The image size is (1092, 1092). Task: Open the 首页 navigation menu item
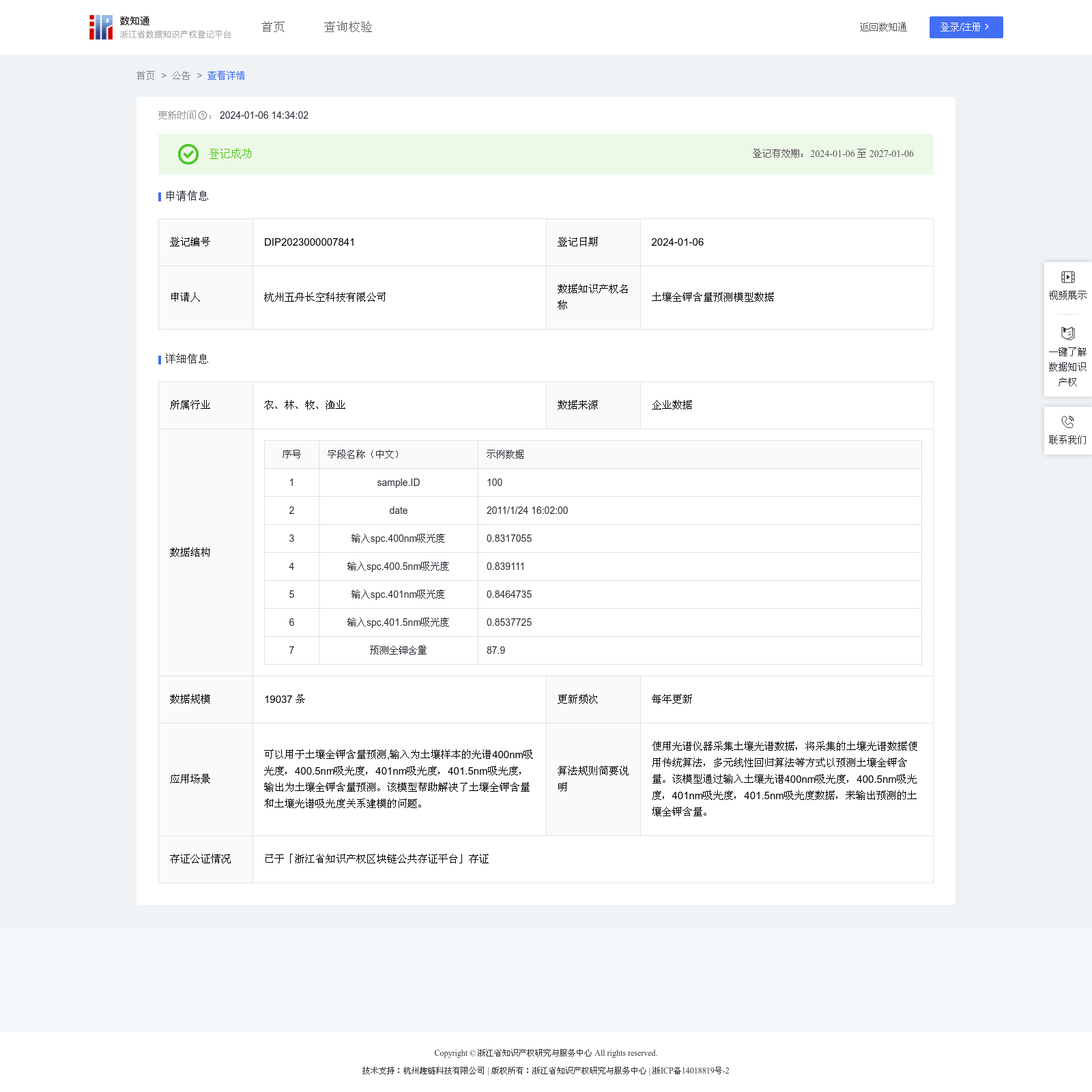[x=273, y=27]
